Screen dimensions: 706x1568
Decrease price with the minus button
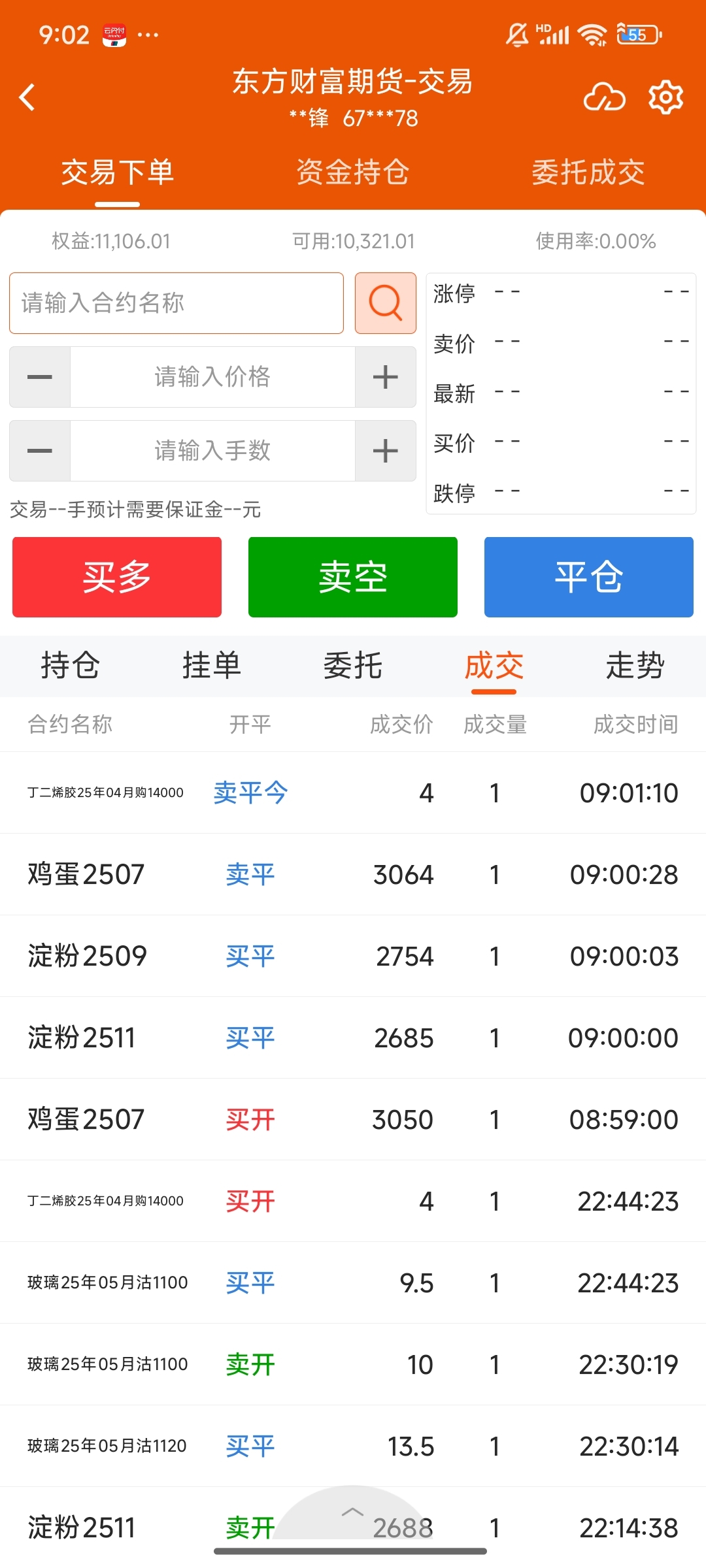coord(40,377)
